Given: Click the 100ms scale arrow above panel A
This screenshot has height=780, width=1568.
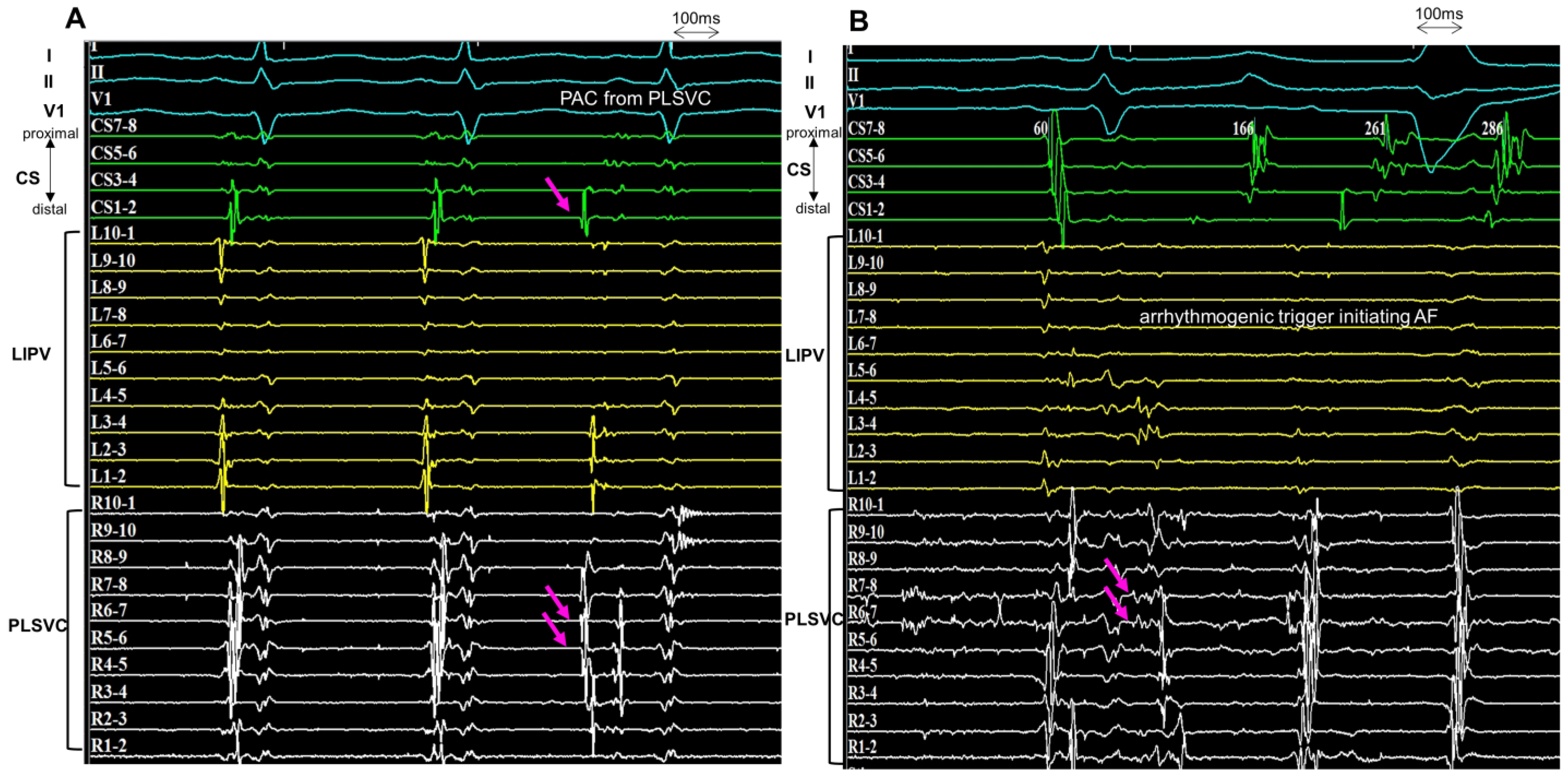Looking at the screenshot, I should pos(696,33).
